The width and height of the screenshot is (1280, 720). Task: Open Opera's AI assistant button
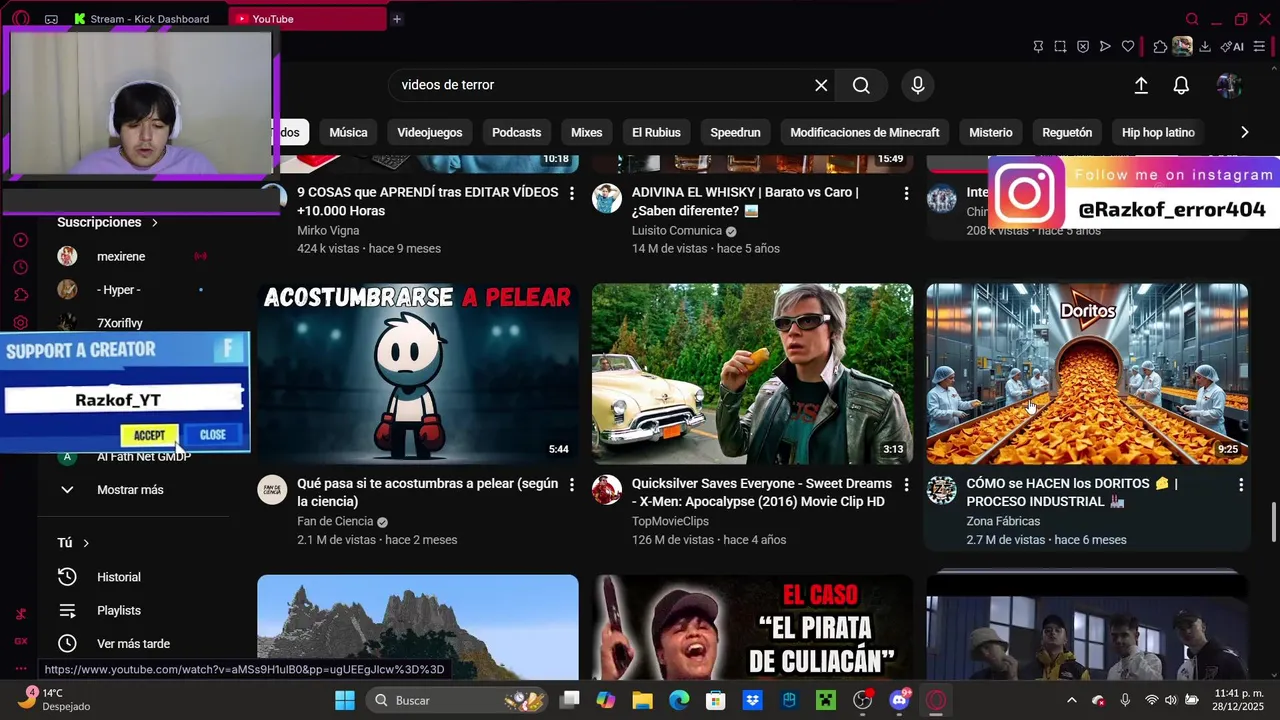point(1232,46)
